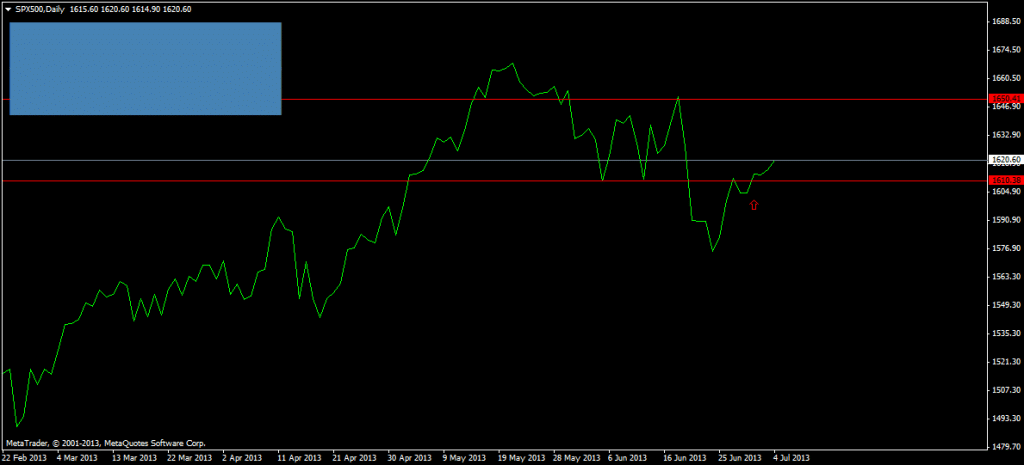Viewport: 1024px width, 465px height.
Task: Click the red 1650.41 price label
Action: (1006, 99)
